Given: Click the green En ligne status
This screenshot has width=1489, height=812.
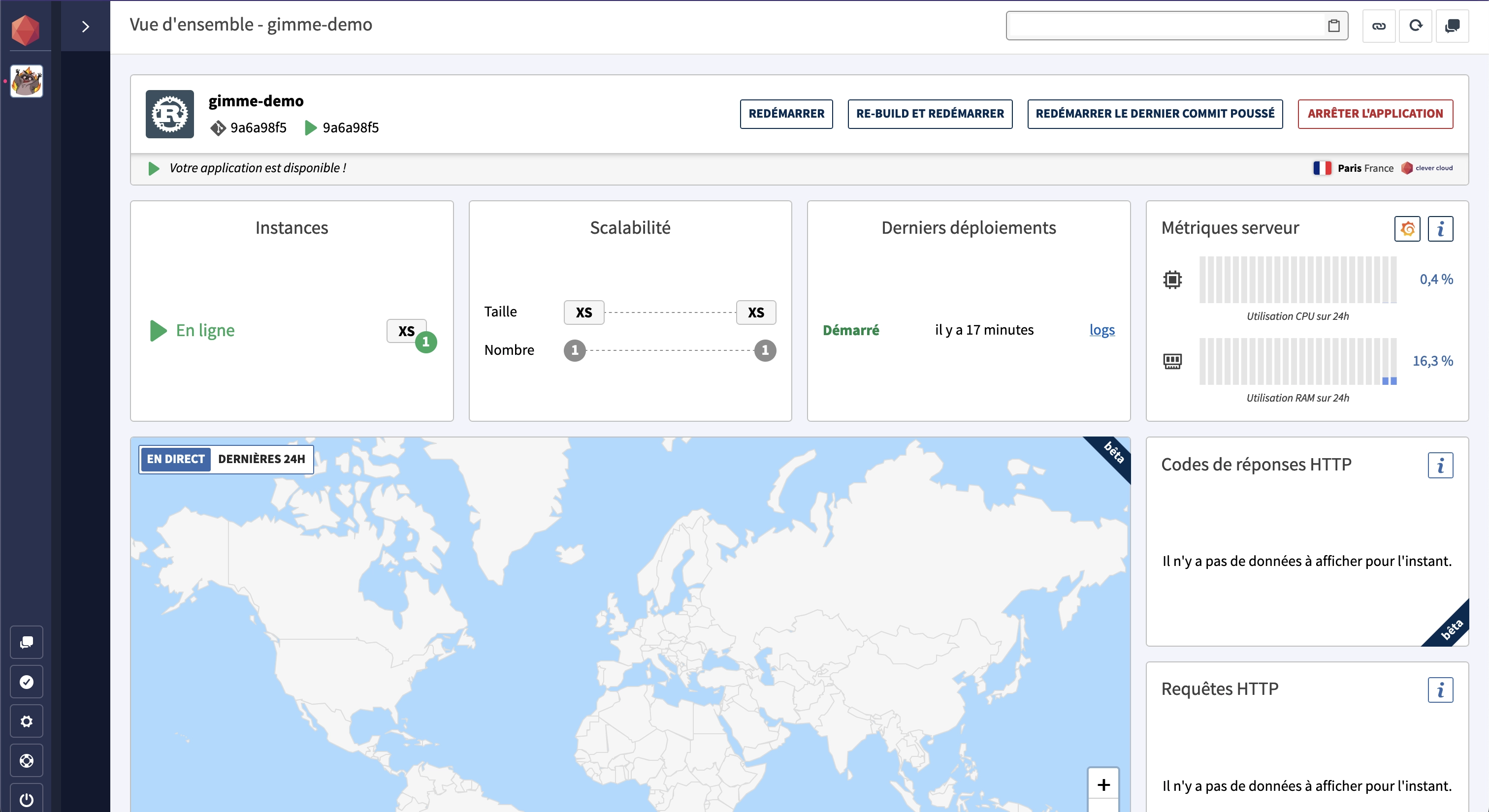Looking at the screenshot, I should [193, 330].
